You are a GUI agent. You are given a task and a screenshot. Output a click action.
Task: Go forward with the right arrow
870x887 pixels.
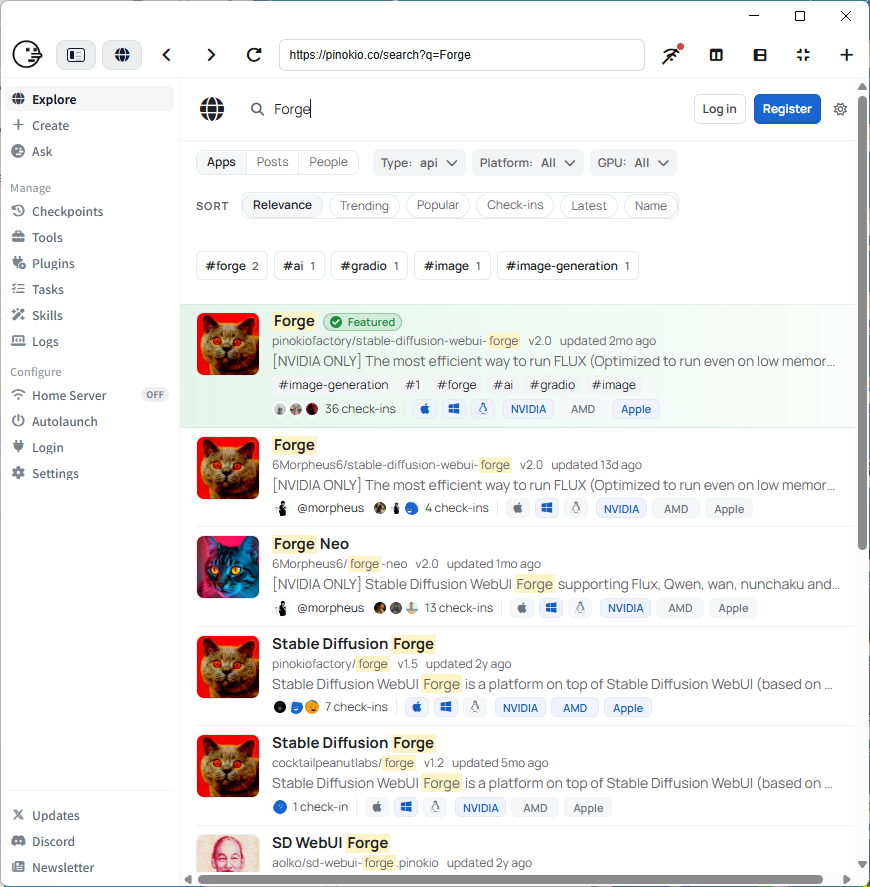pyautogui.click(x=211, y=55)
